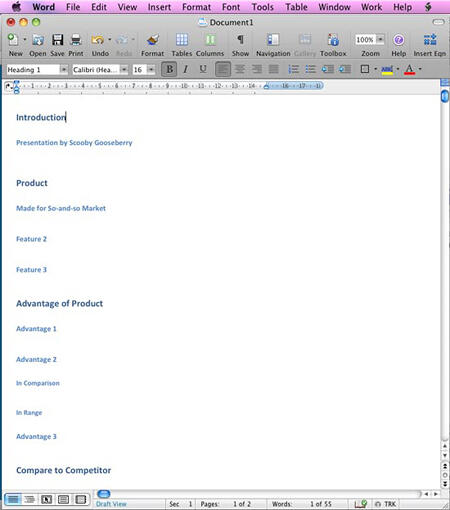Screen dimensions: 450x510
Task: Click the Undo arrow icon
Action: 98,40
